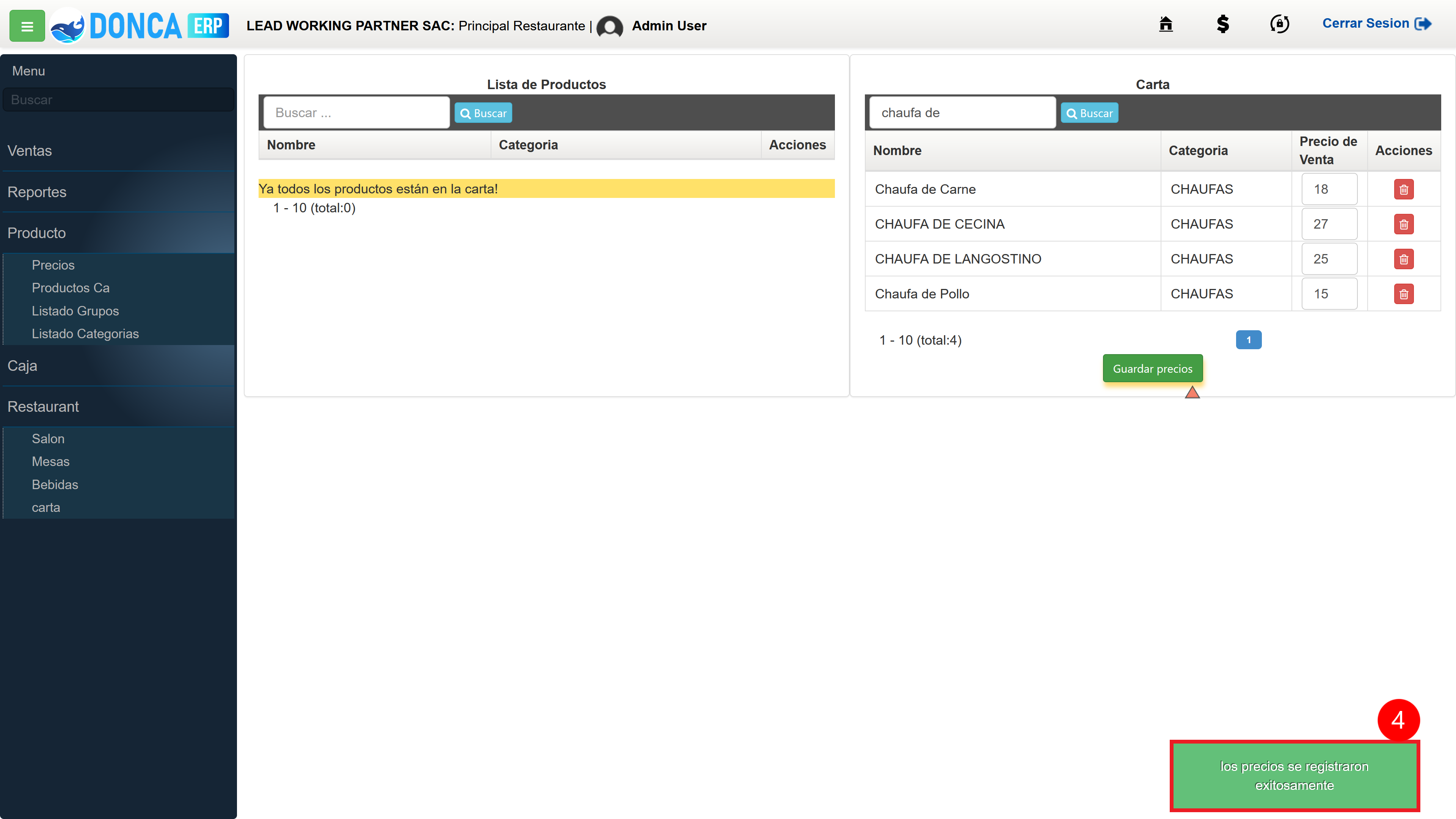Open the DONCA ERP logo home
The image size is (1456, 819).
pyautogui.click(x=139, y=26)
